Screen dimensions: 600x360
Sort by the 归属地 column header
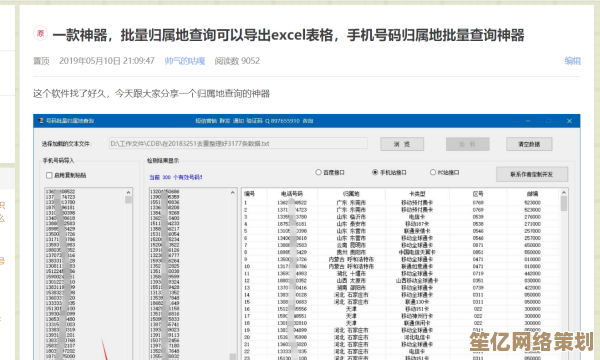click(x=351, y=194)
